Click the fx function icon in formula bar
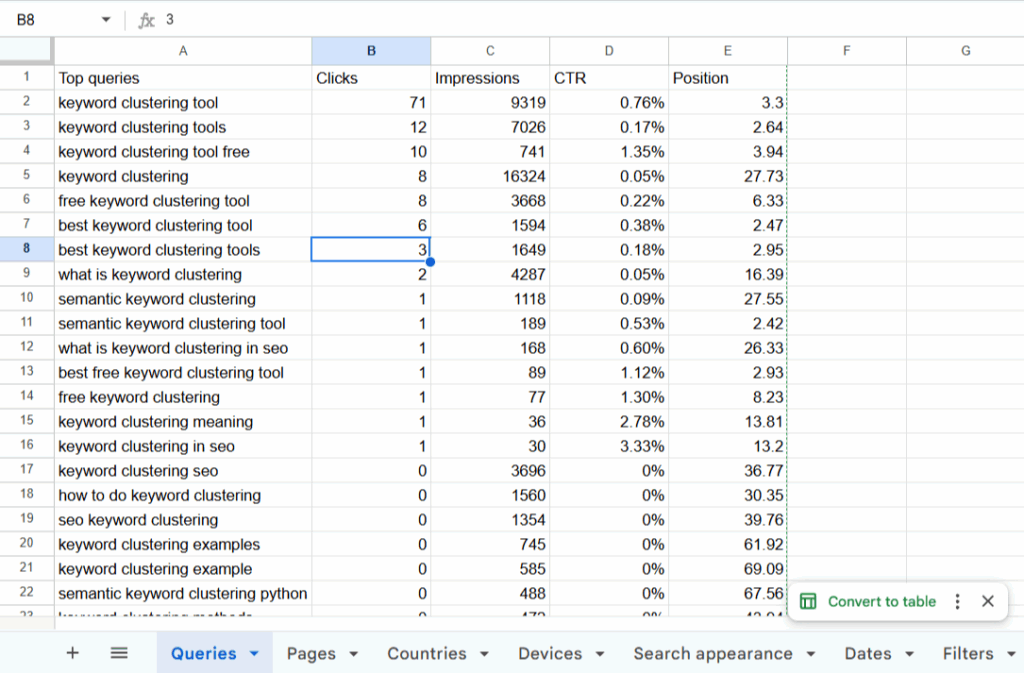1024x673 pixels. coord(146,20)
